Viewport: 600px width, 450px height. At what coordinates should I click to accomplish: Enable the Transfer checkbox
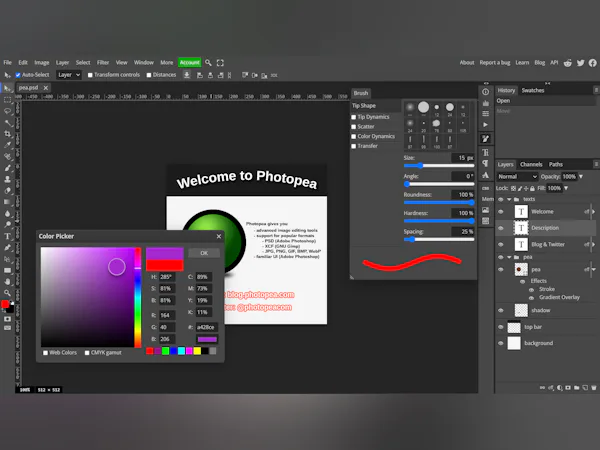[354, 146]
